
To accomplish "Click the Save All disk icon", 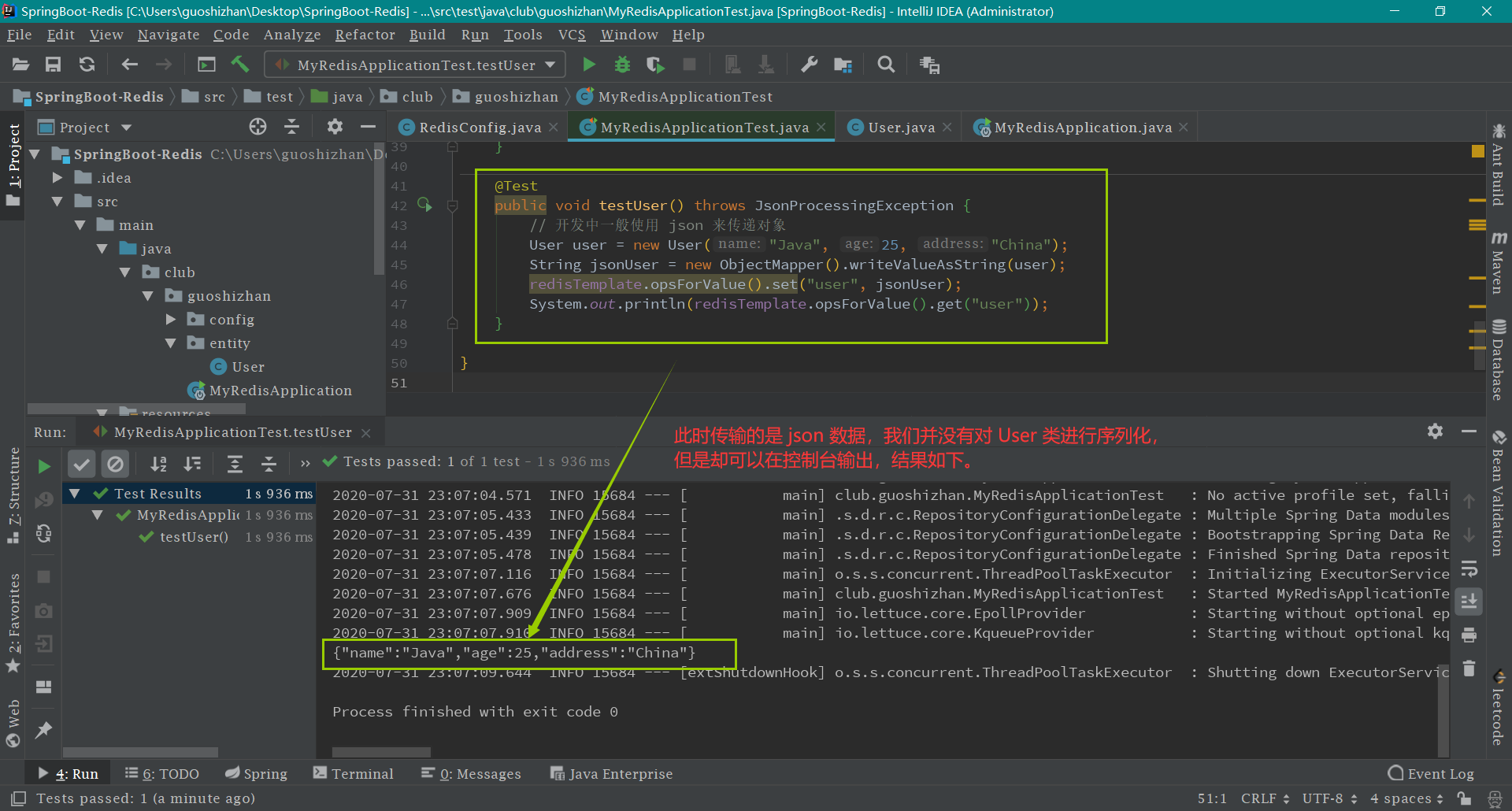I will [53, 65].
